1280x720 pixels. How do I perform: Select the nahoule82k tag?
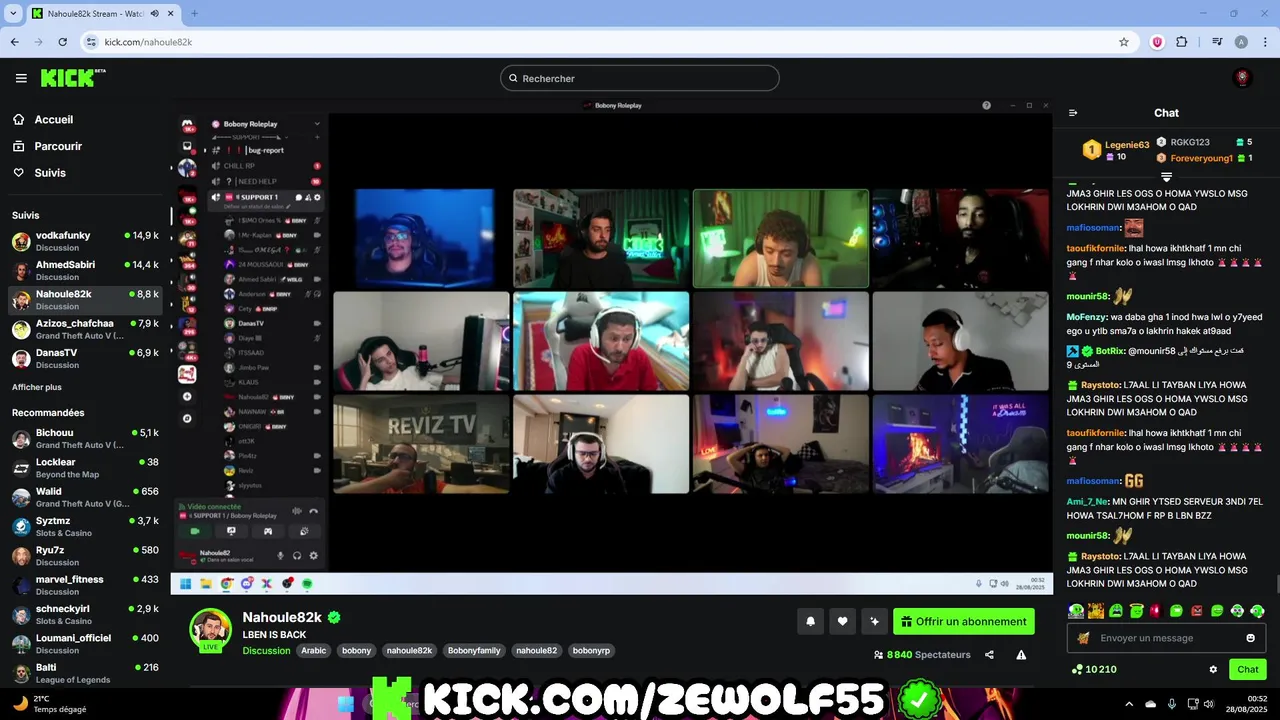(x=409, y=650)
